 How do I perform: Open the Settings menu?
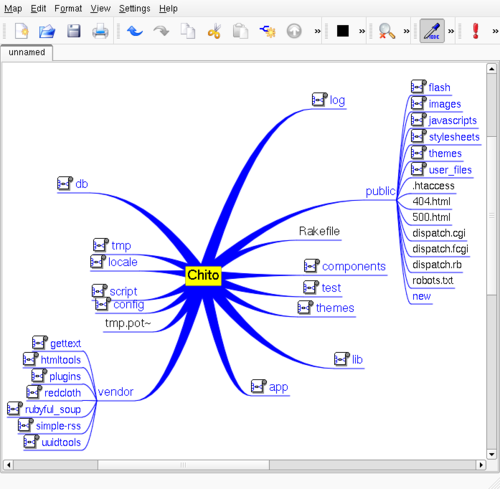[134, 9]
